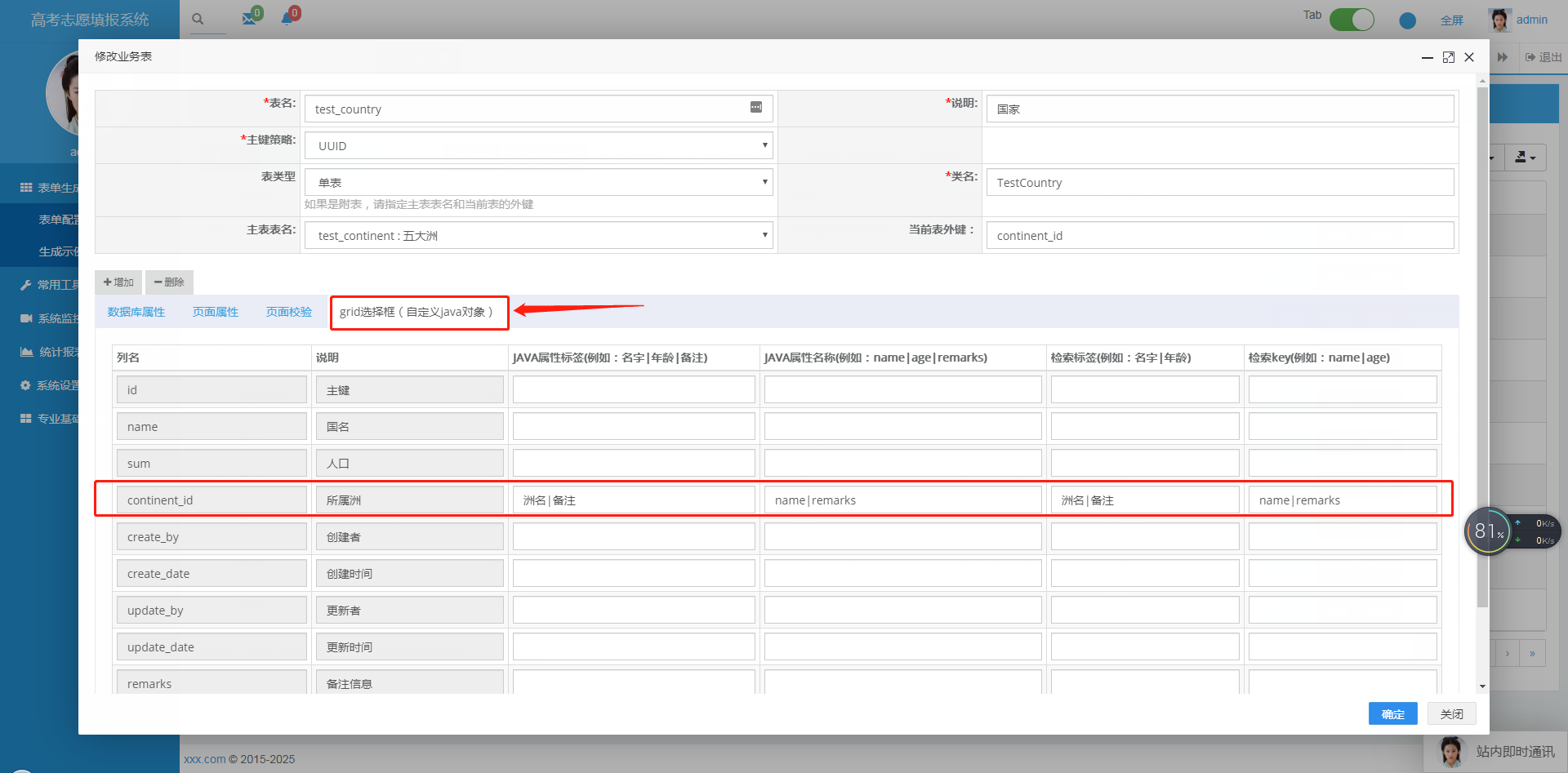Open 系统监控 camera icon in sidebar
1568x773 pixels.
tap(25, 318)
